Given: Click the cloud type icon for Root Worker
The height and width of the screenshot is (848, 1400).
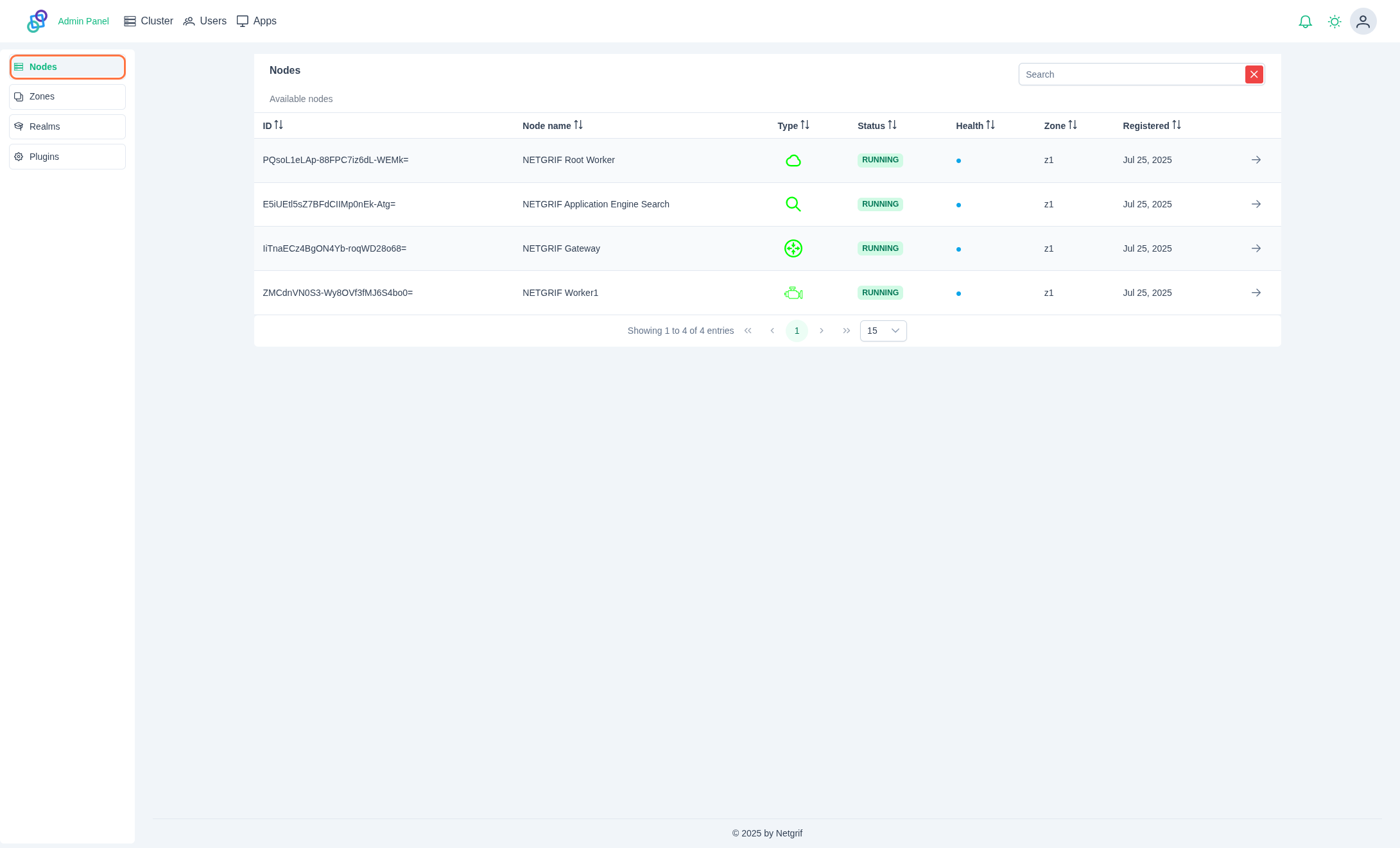Looking at the screenshot, I should pos(793,160).
